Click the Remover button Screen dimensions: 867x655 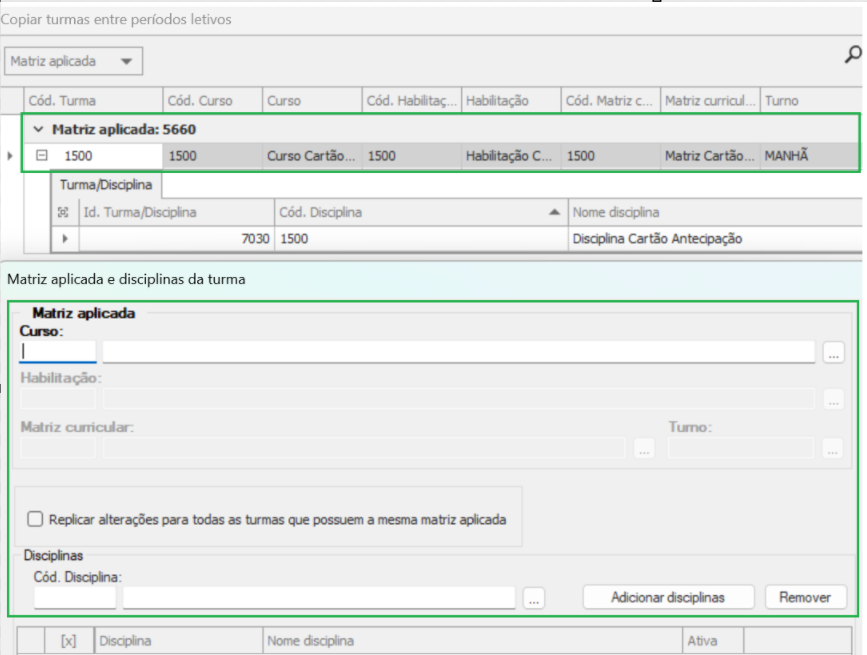point(805,598)
